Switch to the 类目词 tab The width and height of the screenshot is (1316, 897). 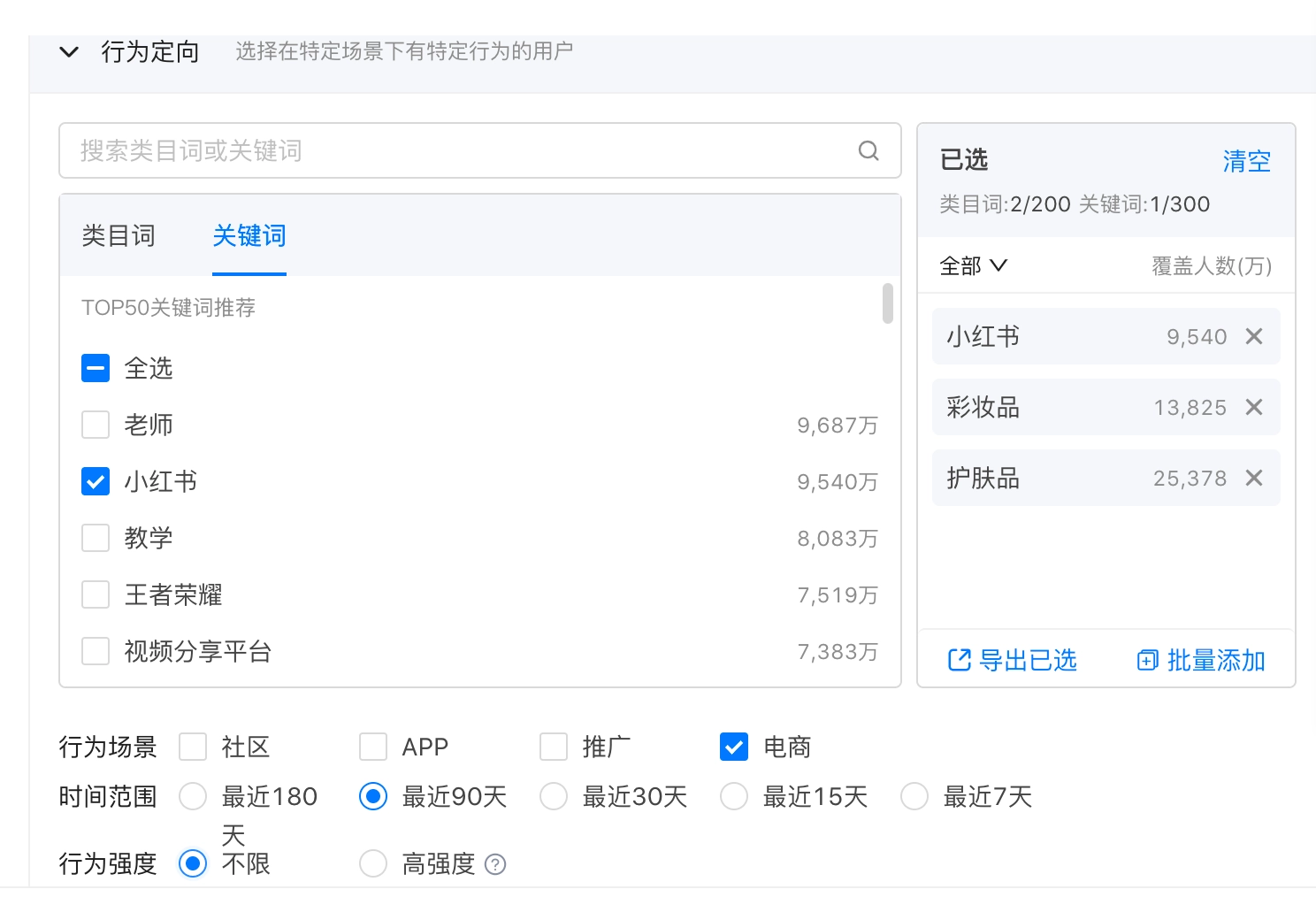(118, 235)
